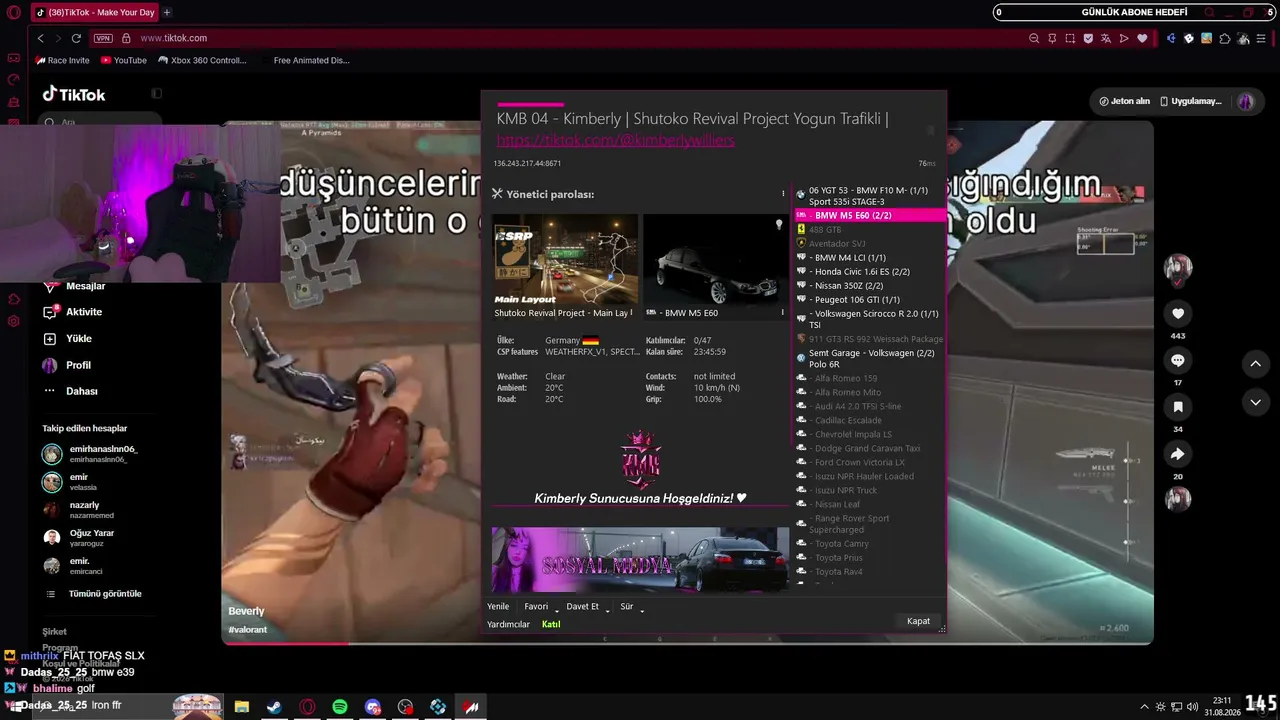Select the Volkswagen Scirocco R 2.0 entry
This screenshot has height=720, width=1280.
869,319
